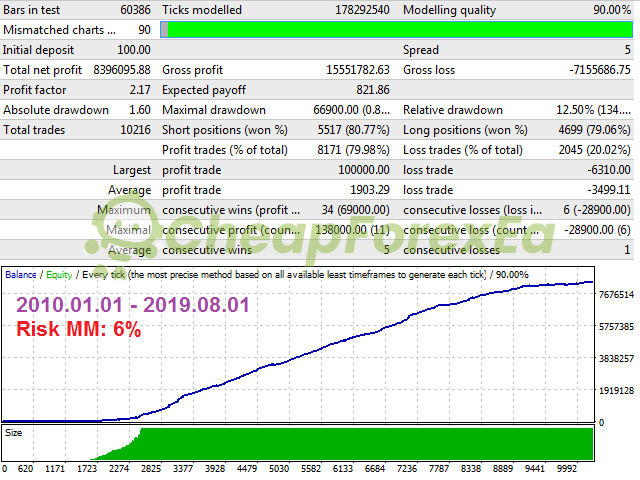Select the value 10216
This screenshot has height=480, width=640.
point(135,130)
